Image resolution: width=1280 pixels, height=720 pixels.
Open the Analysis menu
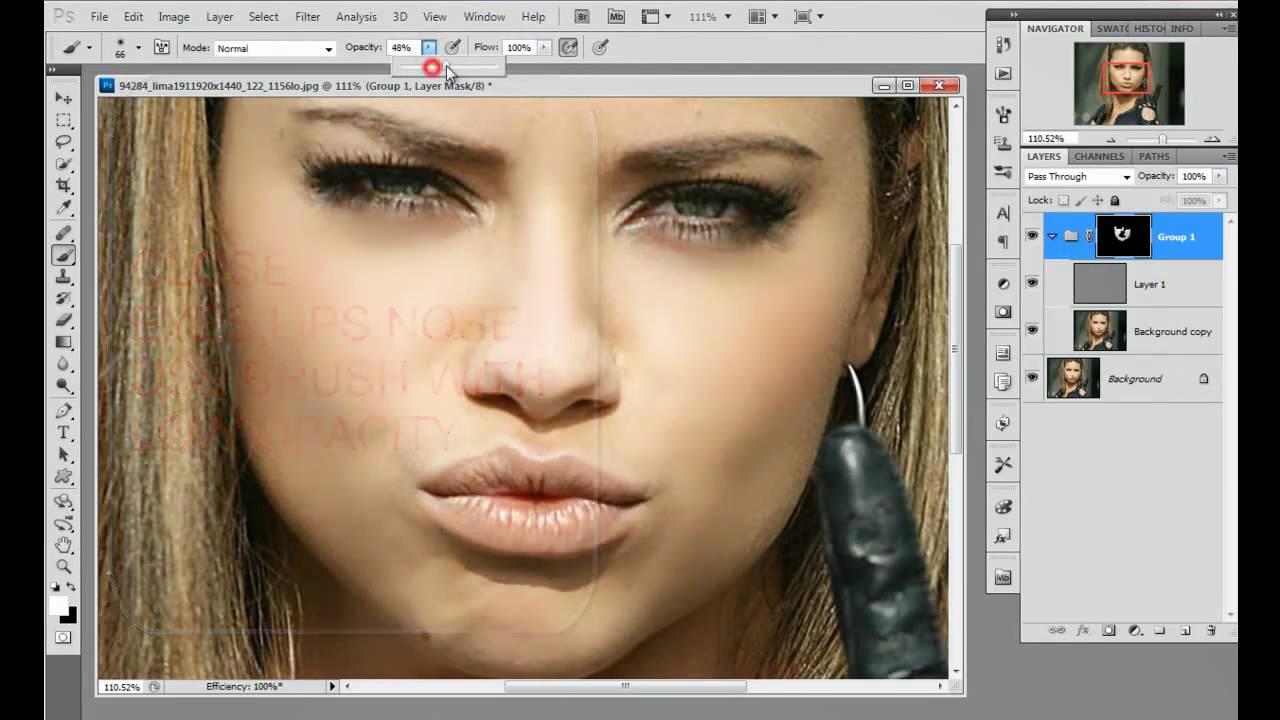point(356,17)
